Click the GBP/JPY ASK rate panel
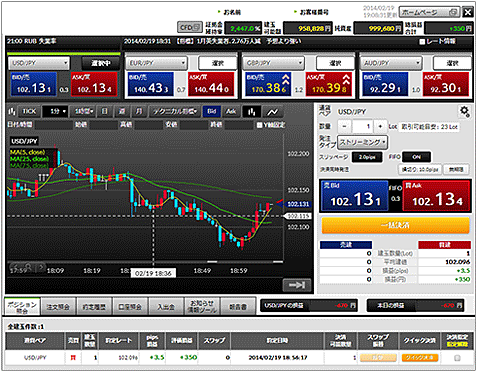Image resolution: width=478 pixels, height=372 pixels. (328, 84)
